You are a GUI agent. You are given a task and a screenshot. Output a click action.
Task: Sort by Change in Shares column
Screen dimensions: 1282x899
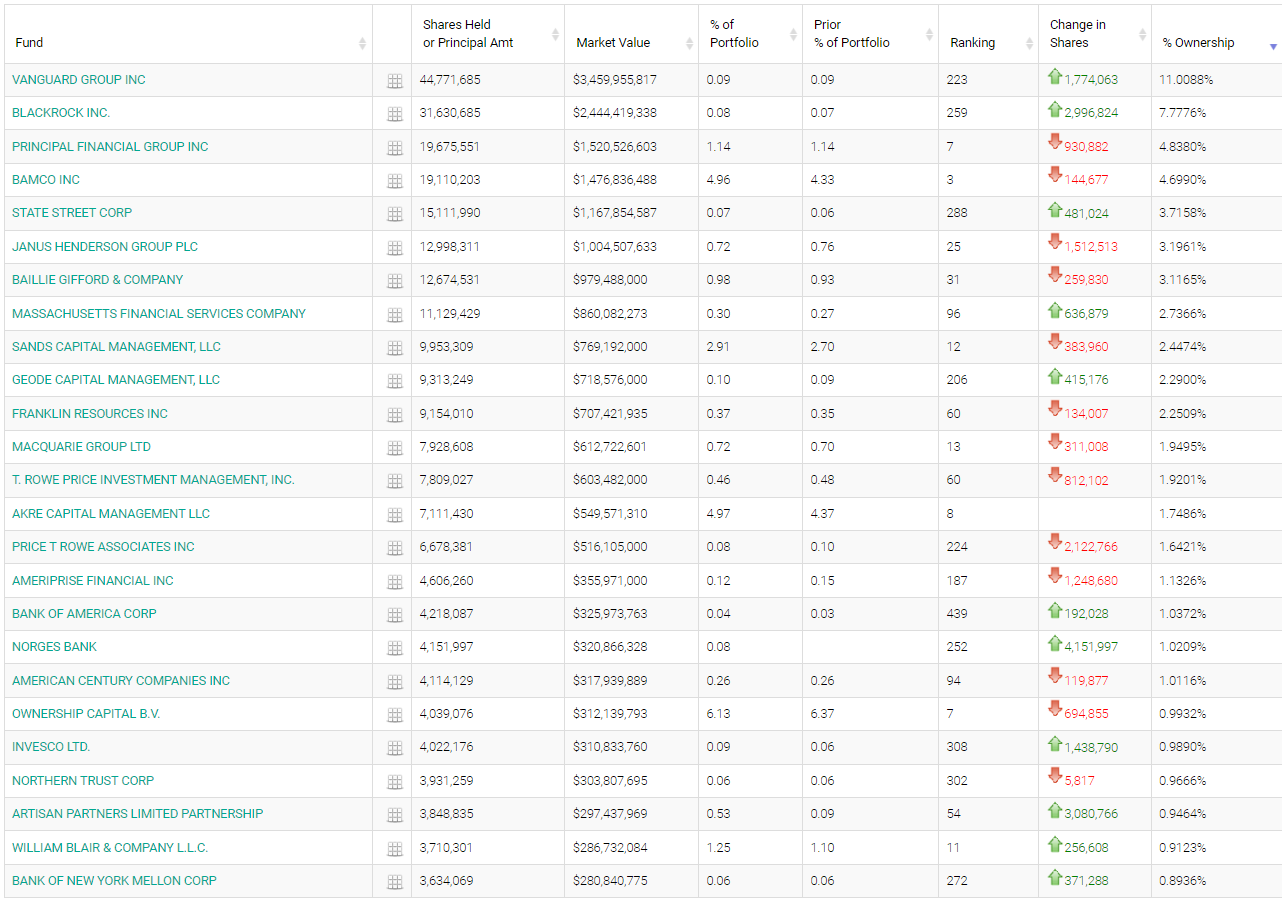point(1095,34)
